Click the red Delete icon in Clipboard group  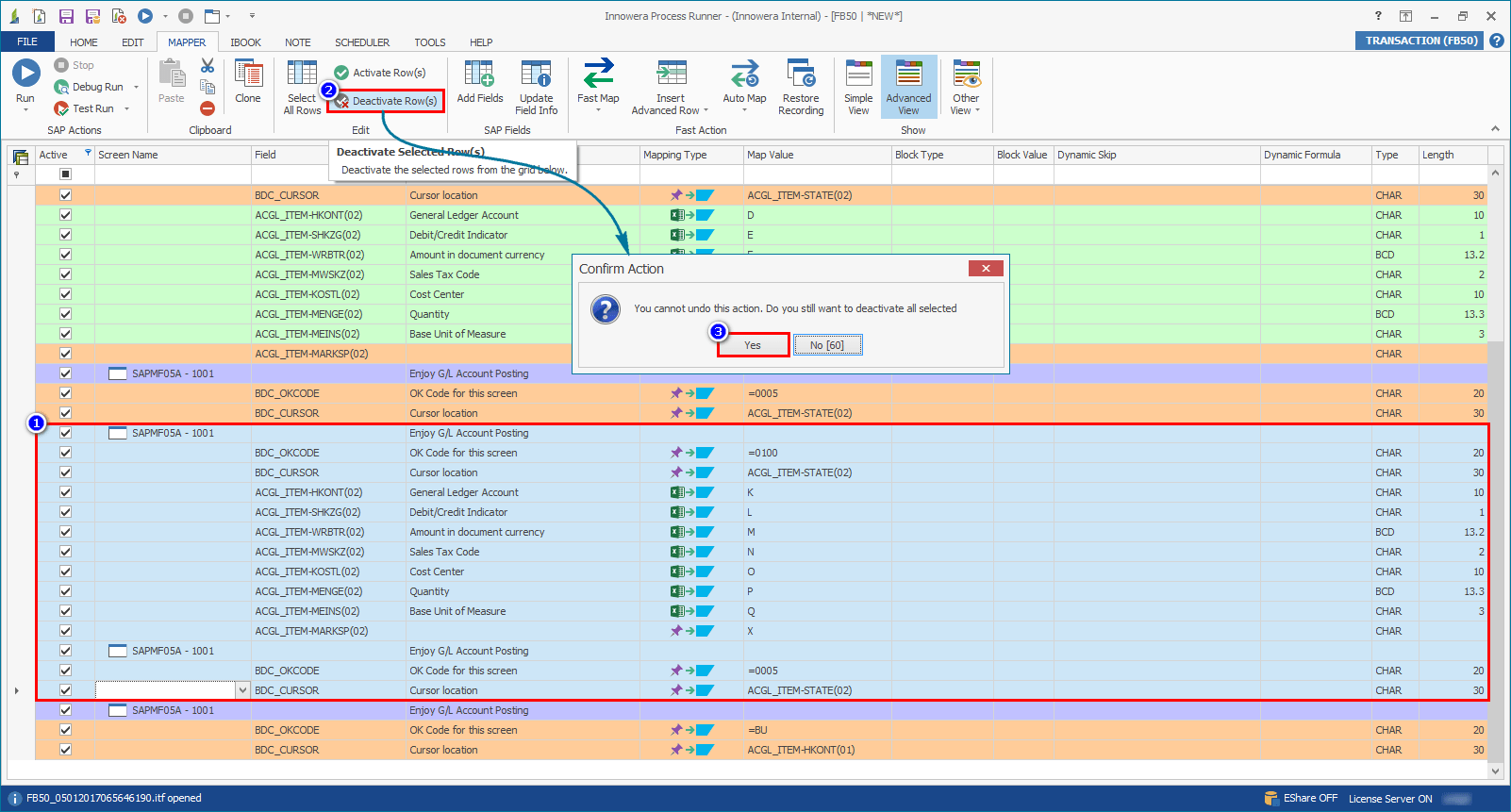tap(208, 108)
